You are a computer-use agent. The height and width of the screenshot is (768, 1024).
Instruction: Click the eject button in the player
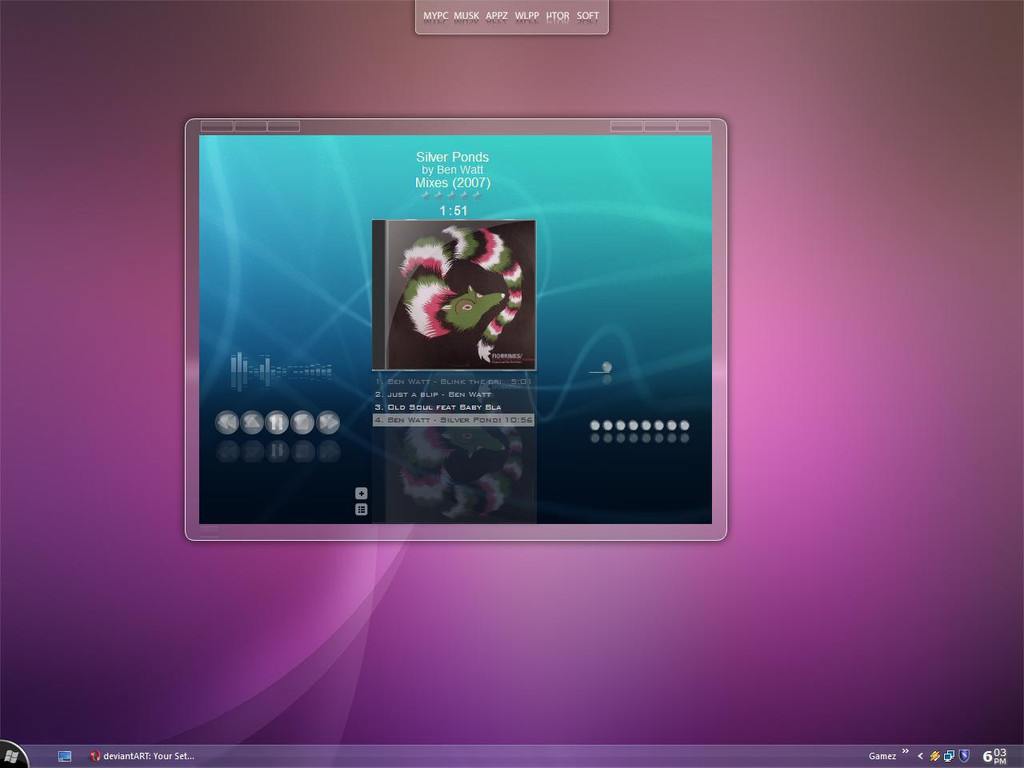pyautogui.click(x=252, y=423)
